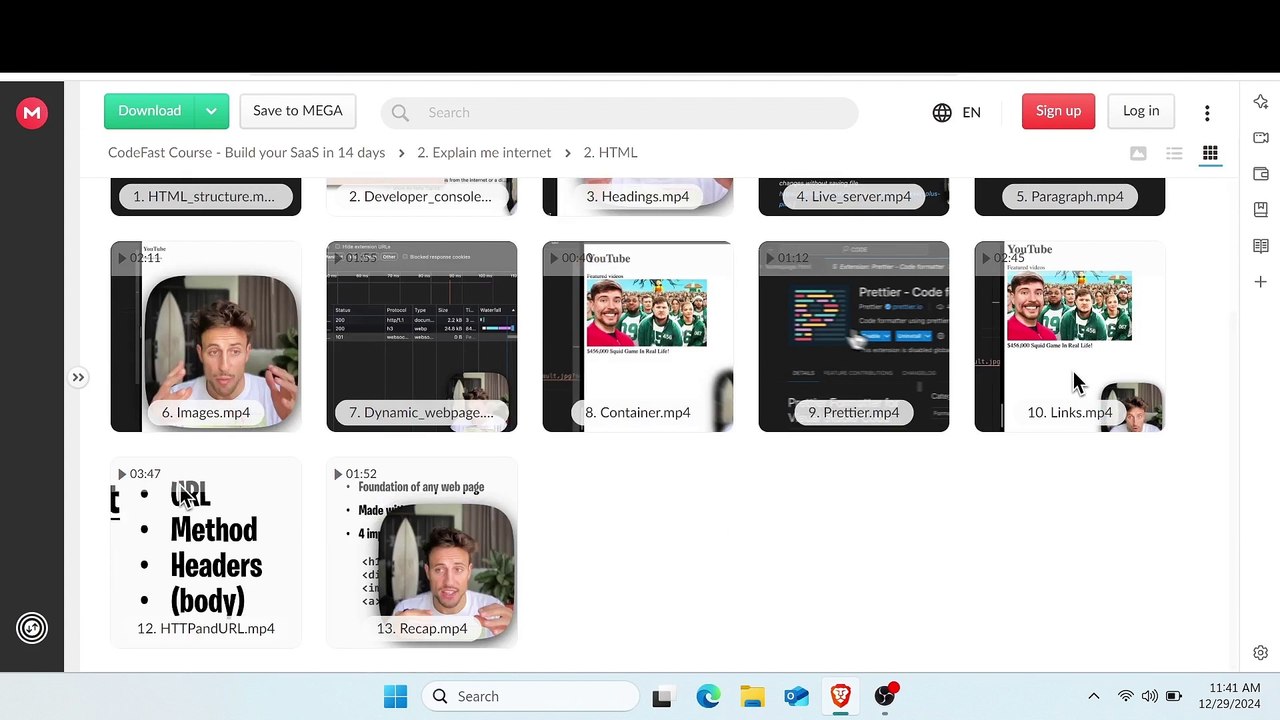Click the volume speaker tray icon

pyautogui.click(x=1150, y=696)
